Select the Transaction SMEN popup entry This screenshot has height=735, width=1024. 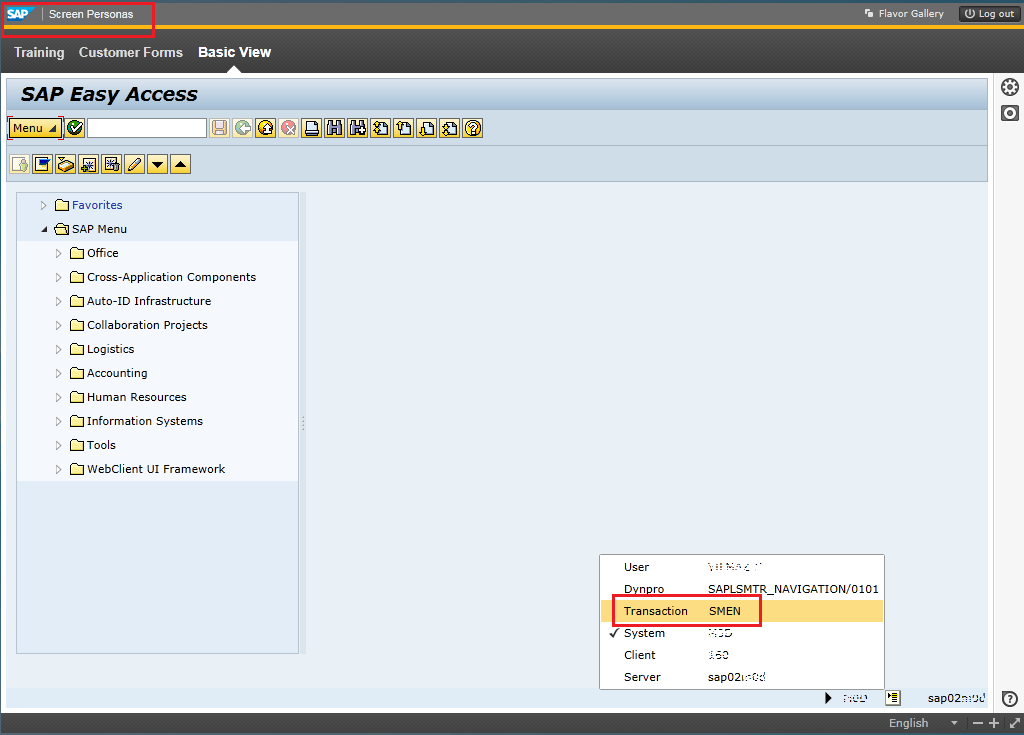pos(742,611)
